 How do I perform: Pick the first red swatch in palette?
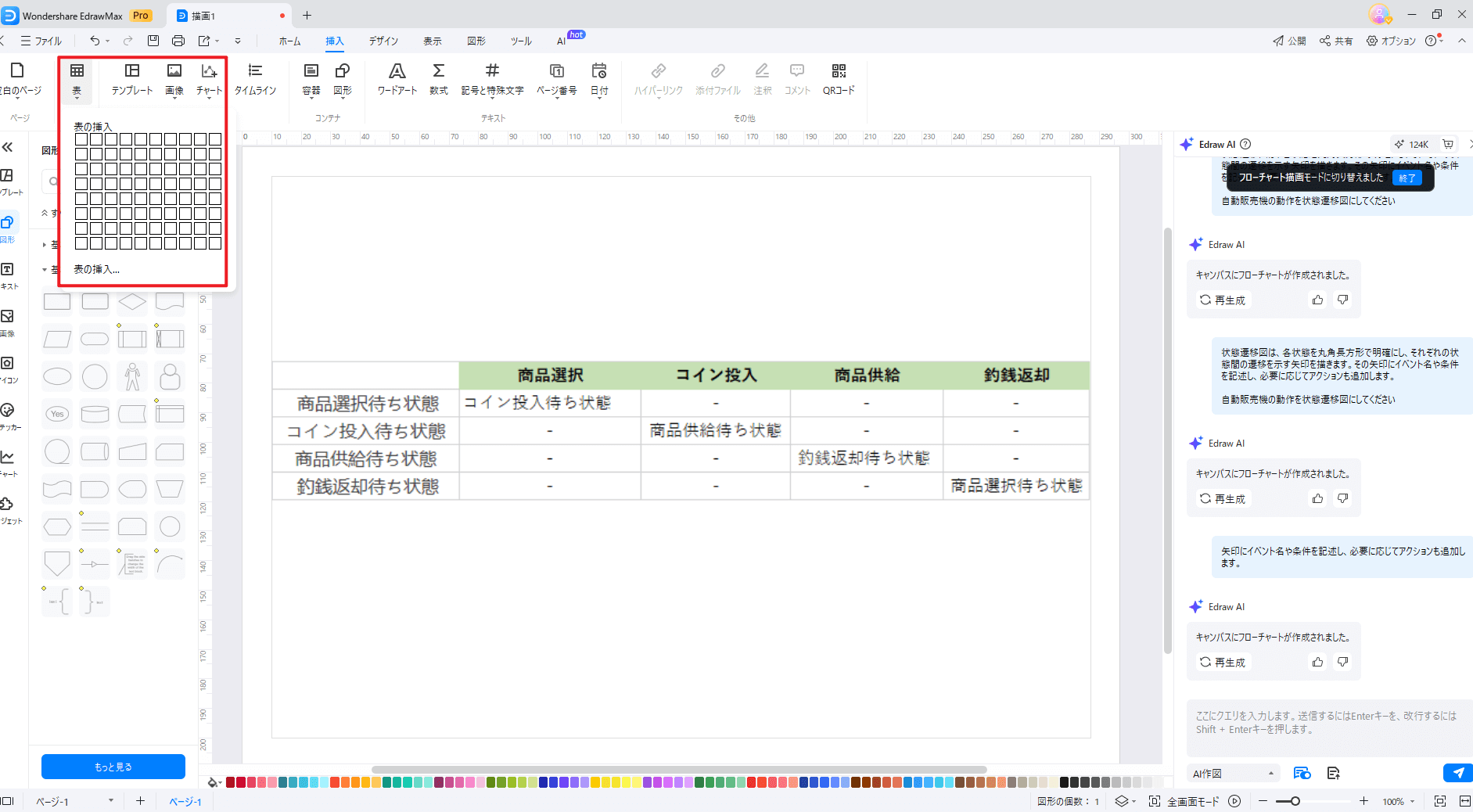pyautogui.click(x=231, y=782)
